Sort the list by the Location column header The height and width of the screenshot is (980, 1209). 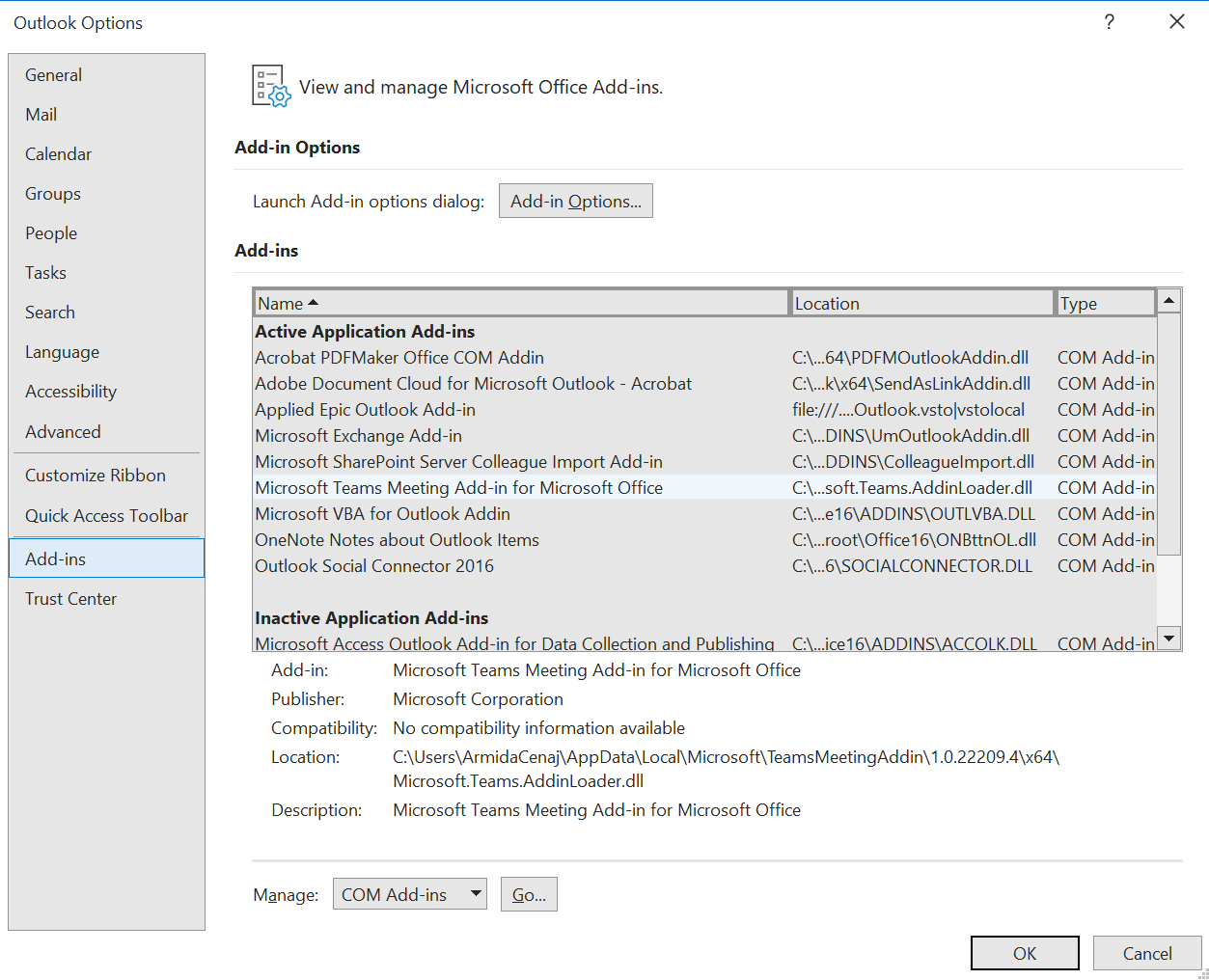coord(921,302)
